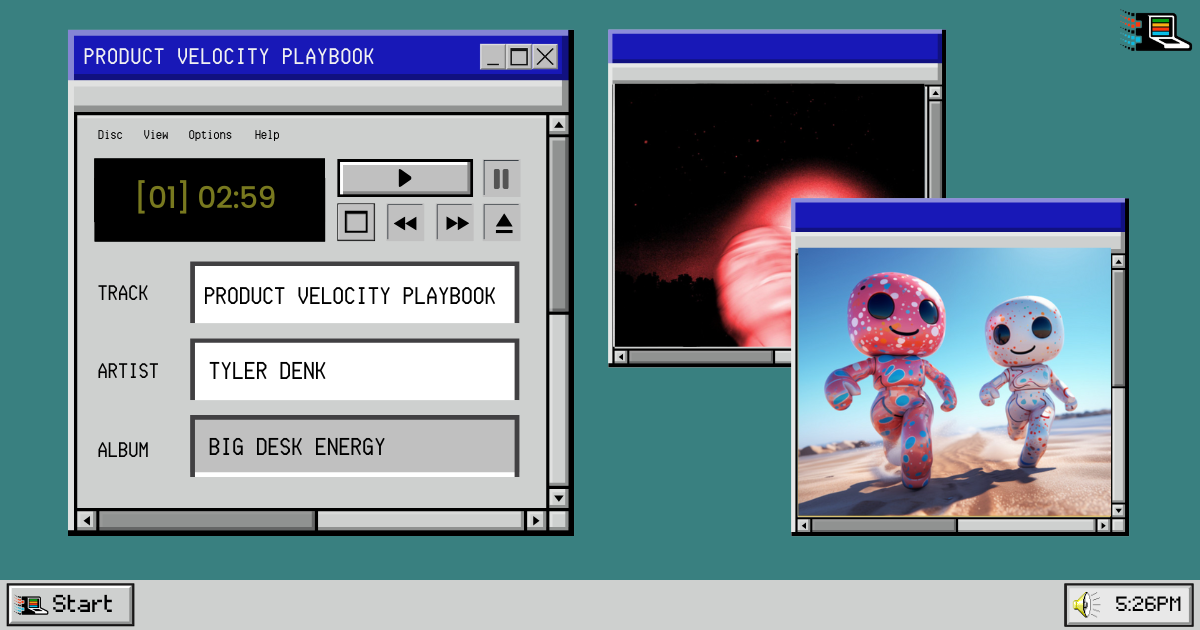Open the View menu
This screenshot has height=630, width=1200.
pos(156,135)
